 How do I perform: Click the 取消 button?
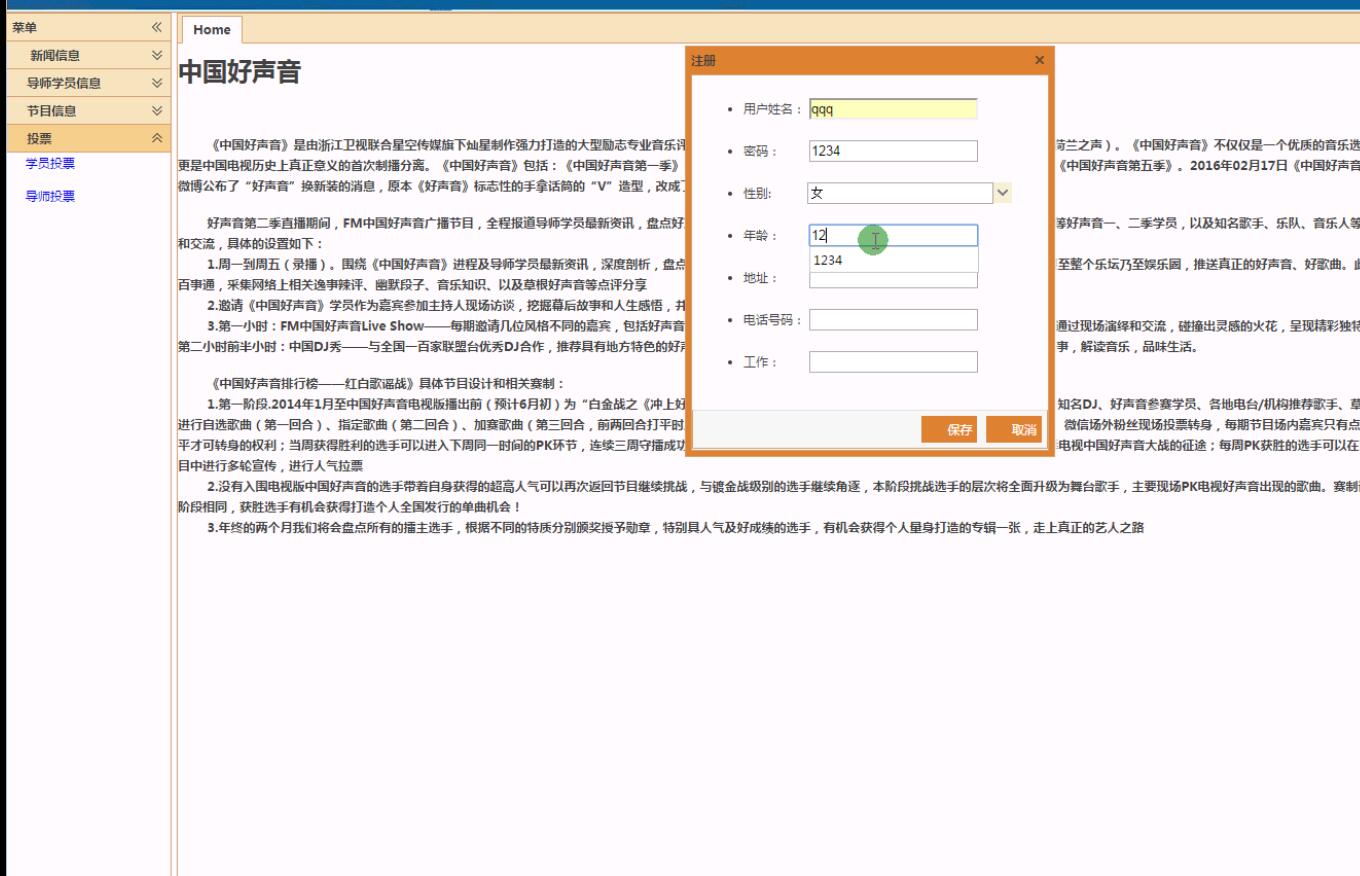[1014, 430]
